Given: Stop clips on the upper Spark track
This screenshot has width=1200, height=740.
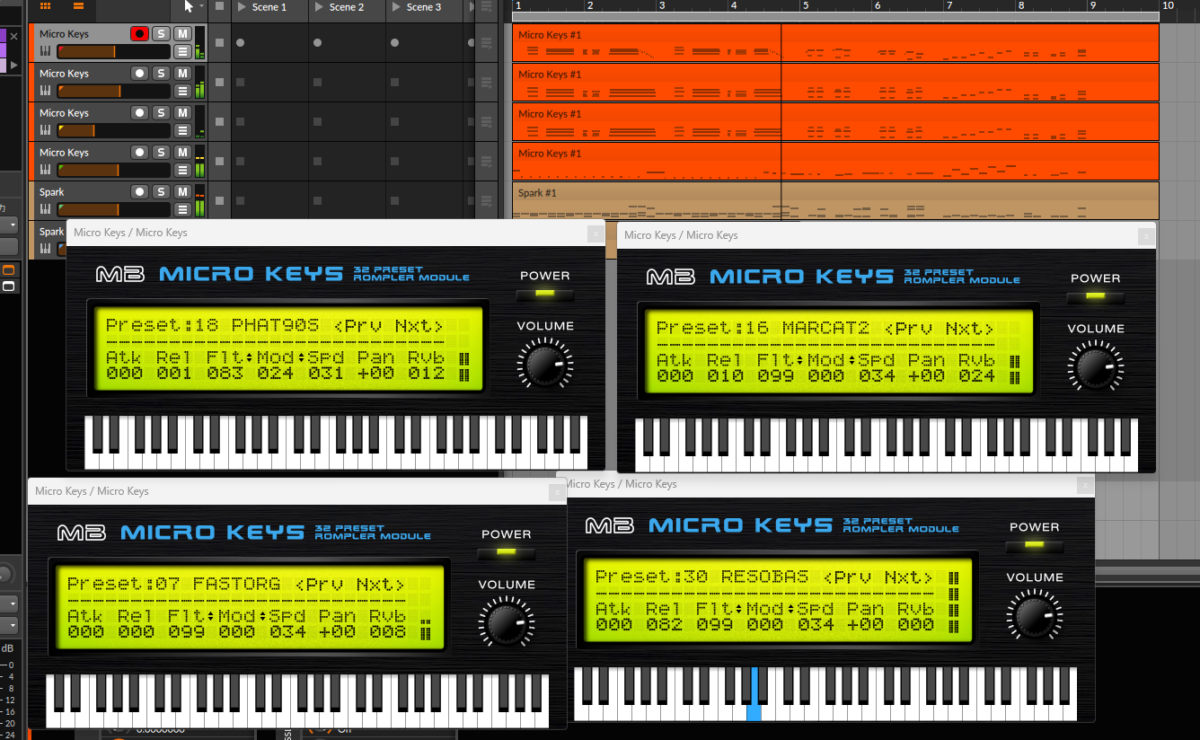Looking at the screenshot, I should click(218, 201).
